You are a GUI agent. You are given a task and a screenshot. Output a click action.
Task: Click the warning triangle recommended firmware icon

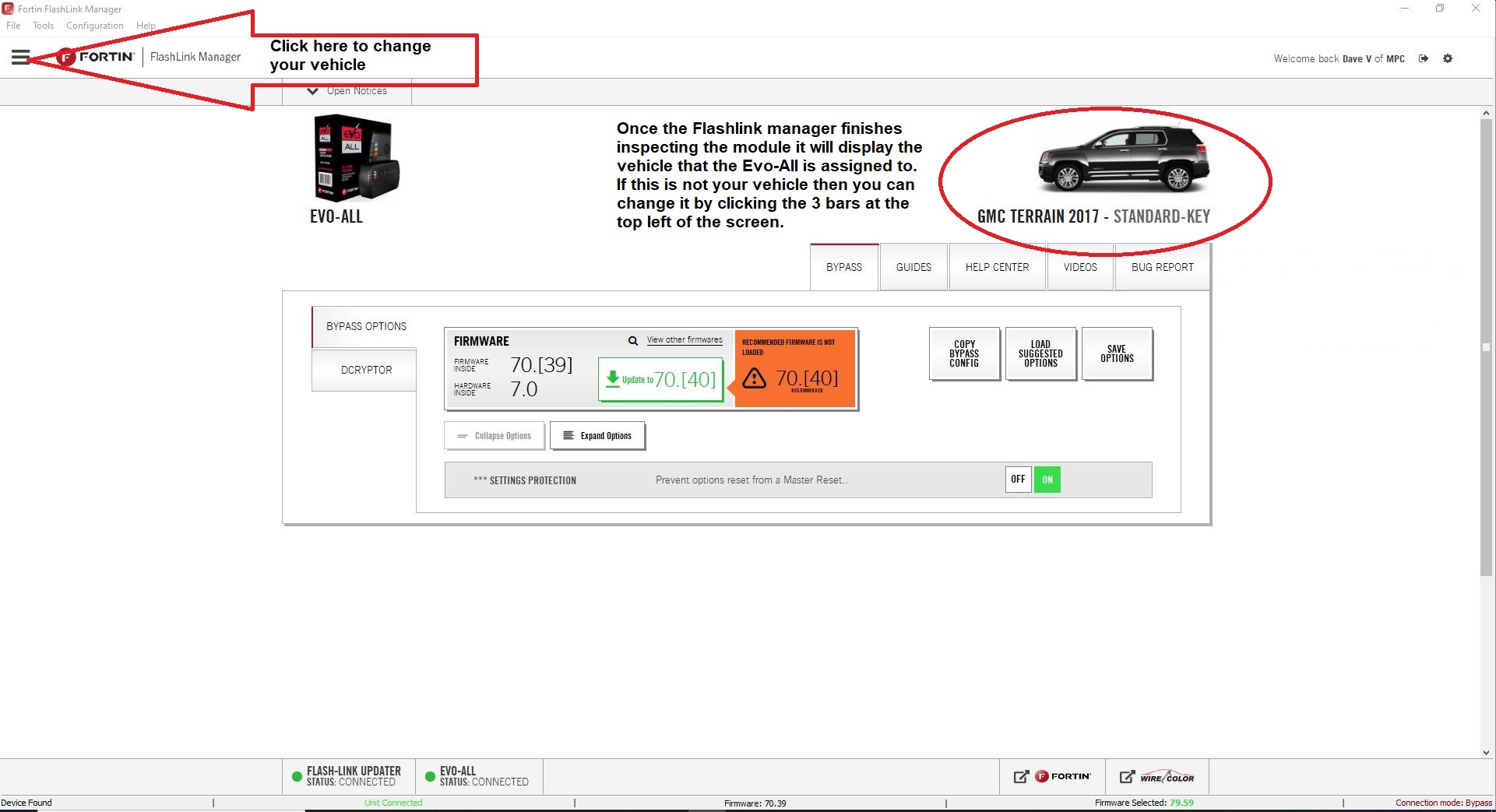click(x=754, y=378)
